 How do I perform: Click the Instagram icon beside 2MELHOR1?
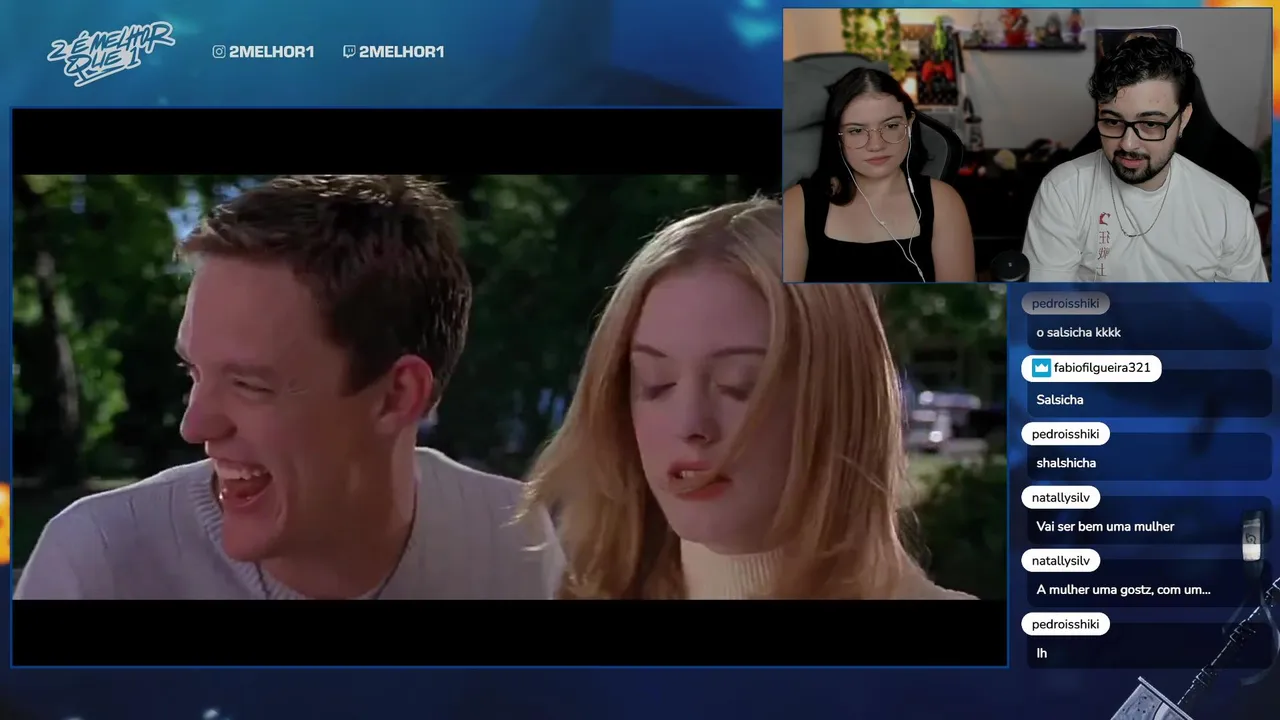click(219, 52)
